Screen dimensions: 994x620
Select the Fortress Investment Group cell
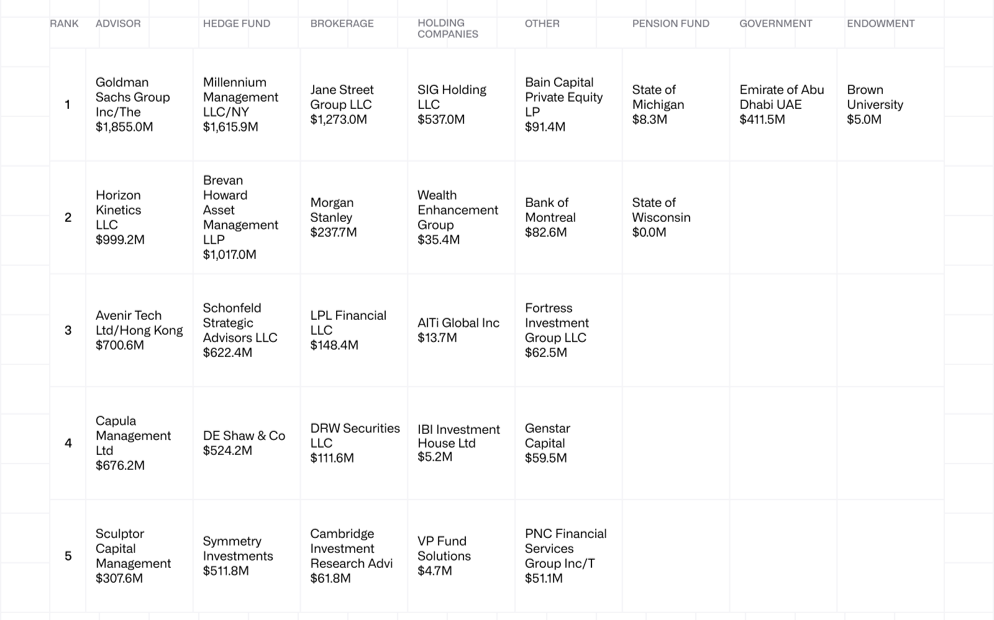coord(557,331)
